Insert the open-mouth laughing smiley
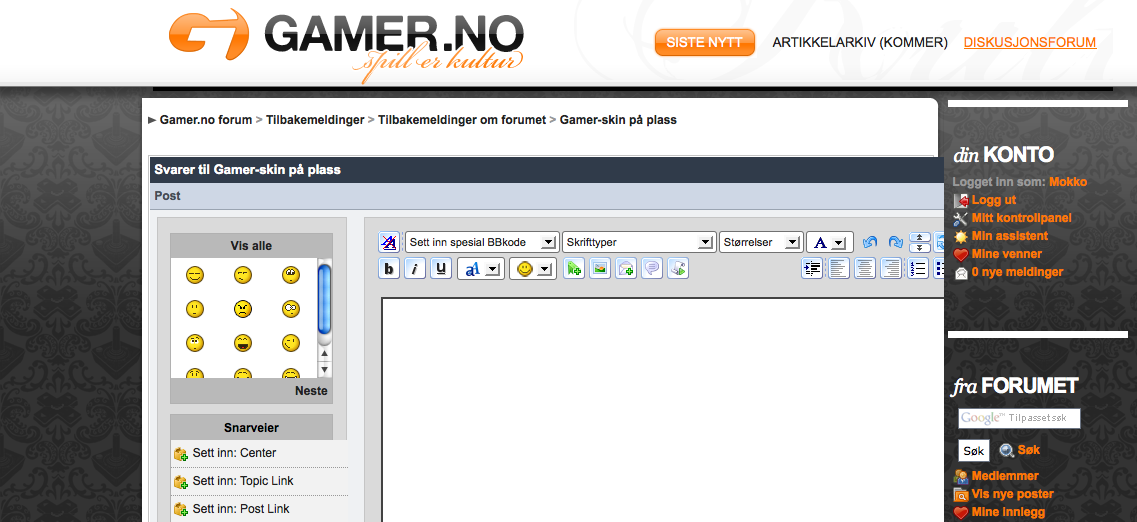 tap(243, 343)
